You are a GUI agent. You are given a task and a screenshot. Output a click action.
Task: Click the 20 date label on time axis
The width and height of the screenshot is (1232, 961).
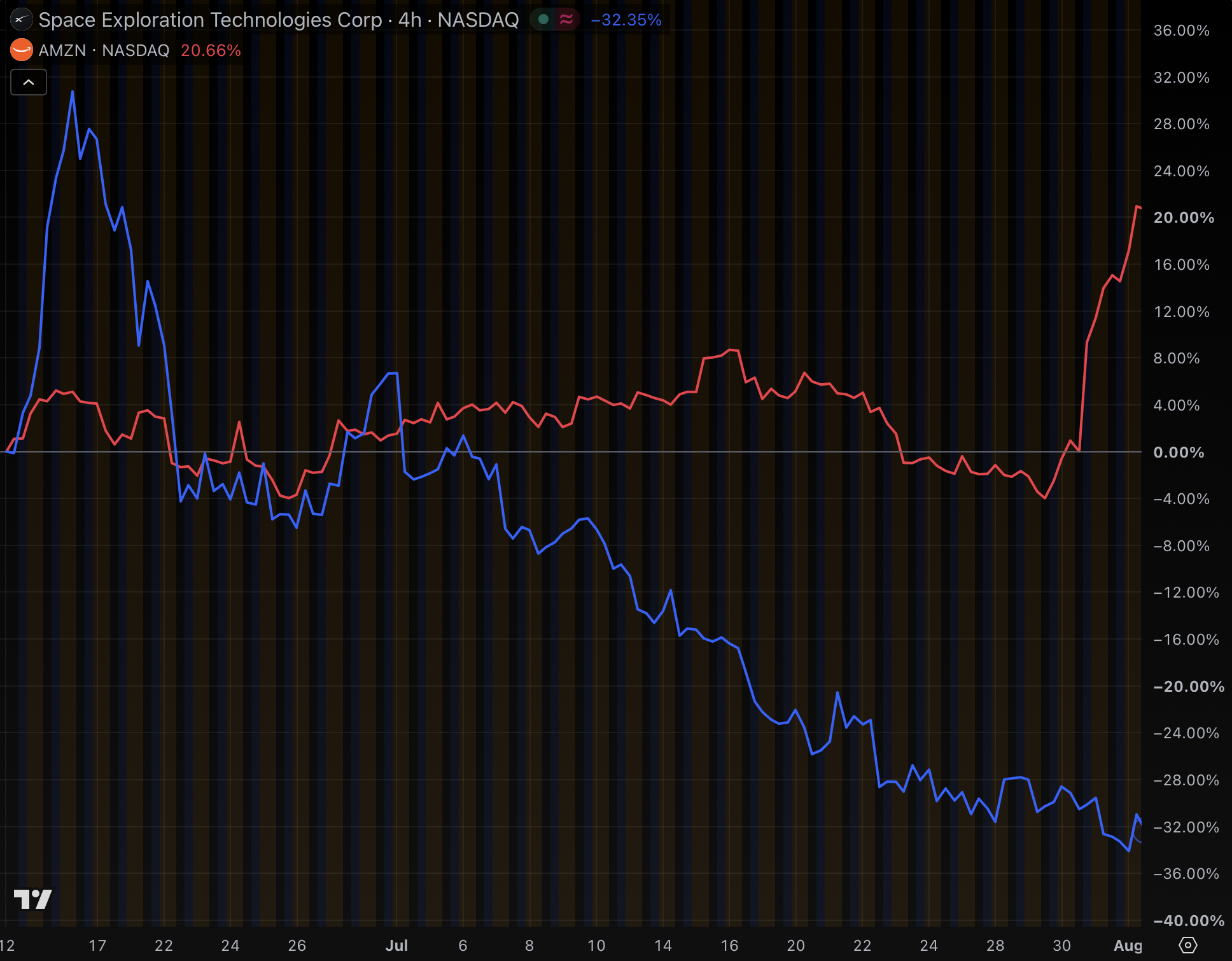click(x=796, y=946)
